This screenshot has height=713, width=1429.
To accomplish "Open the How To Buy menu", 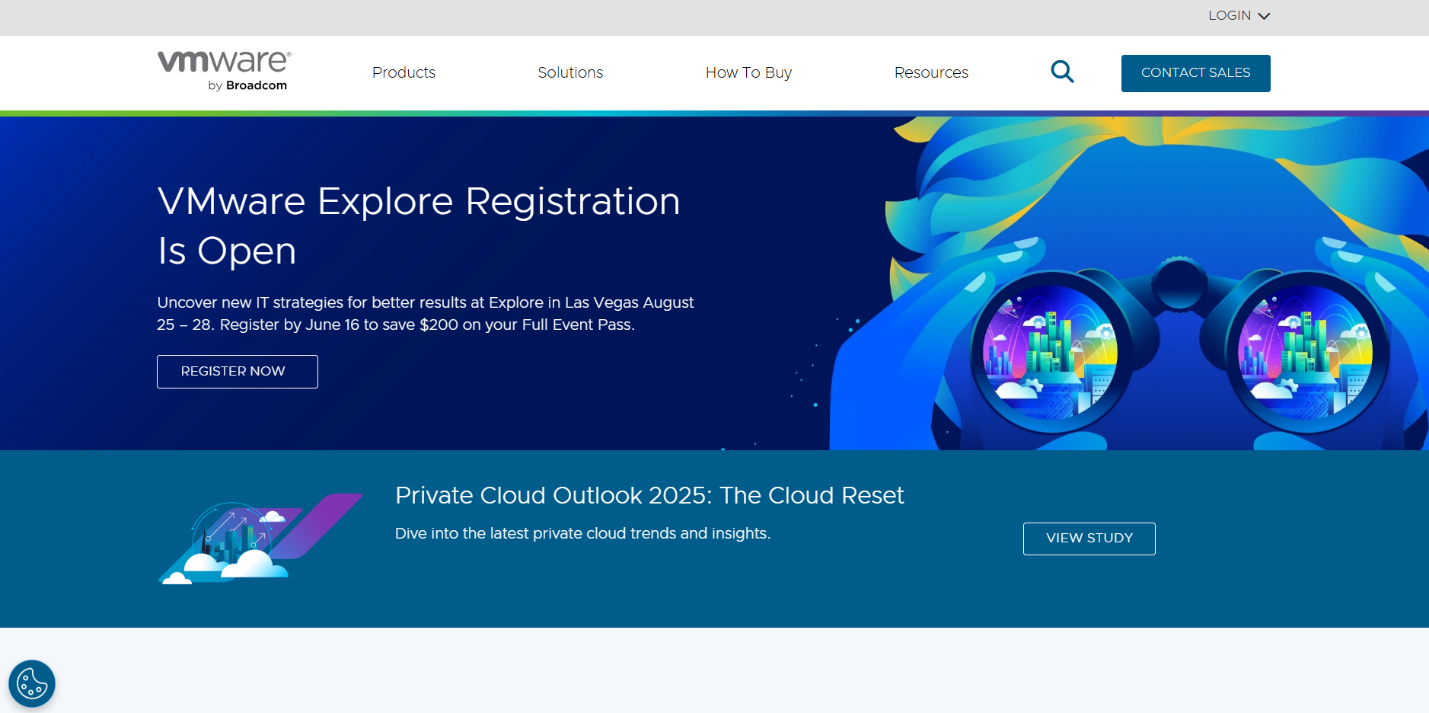I will click(748, 72).
